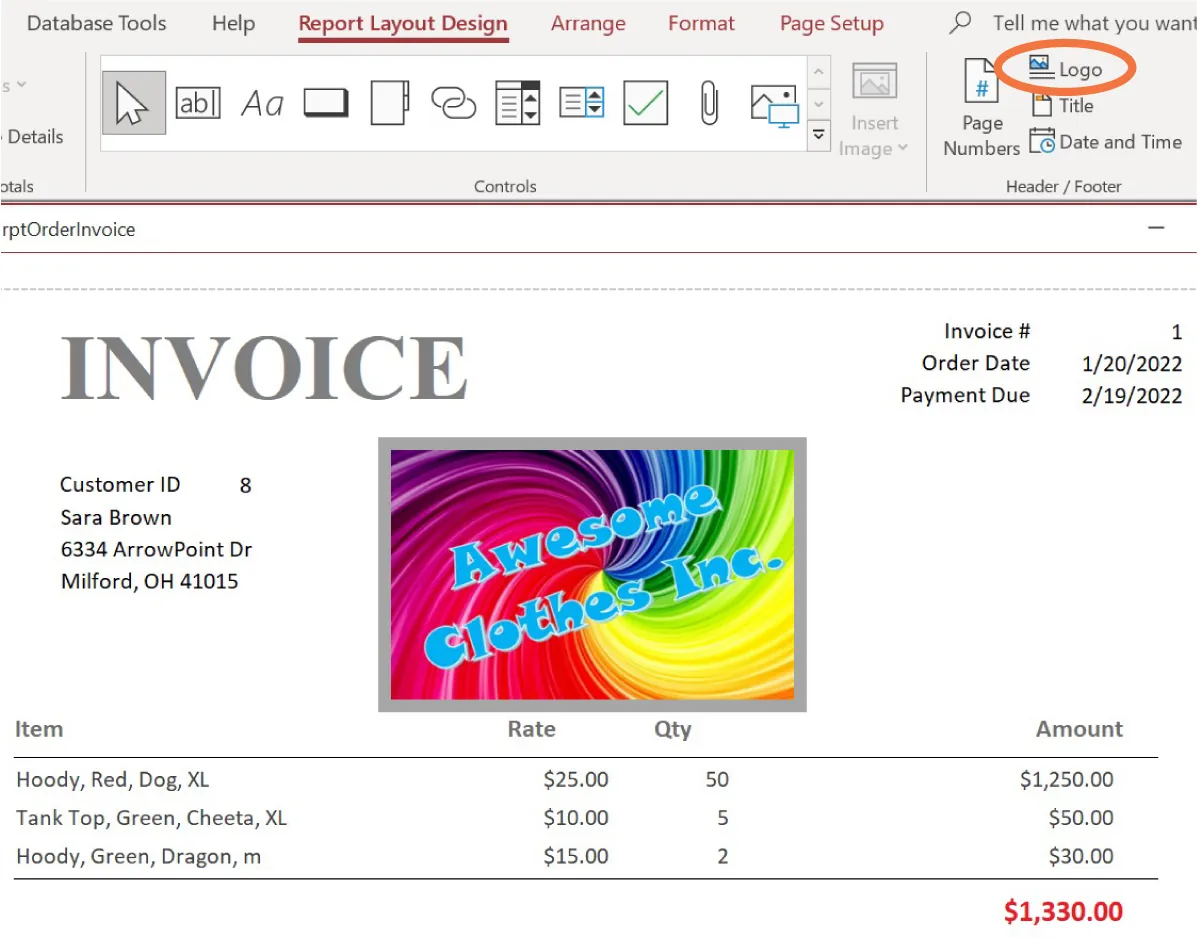Switch to the Arrange tab
This screenshot has width=1197, height=938.
tap(588, 23)
